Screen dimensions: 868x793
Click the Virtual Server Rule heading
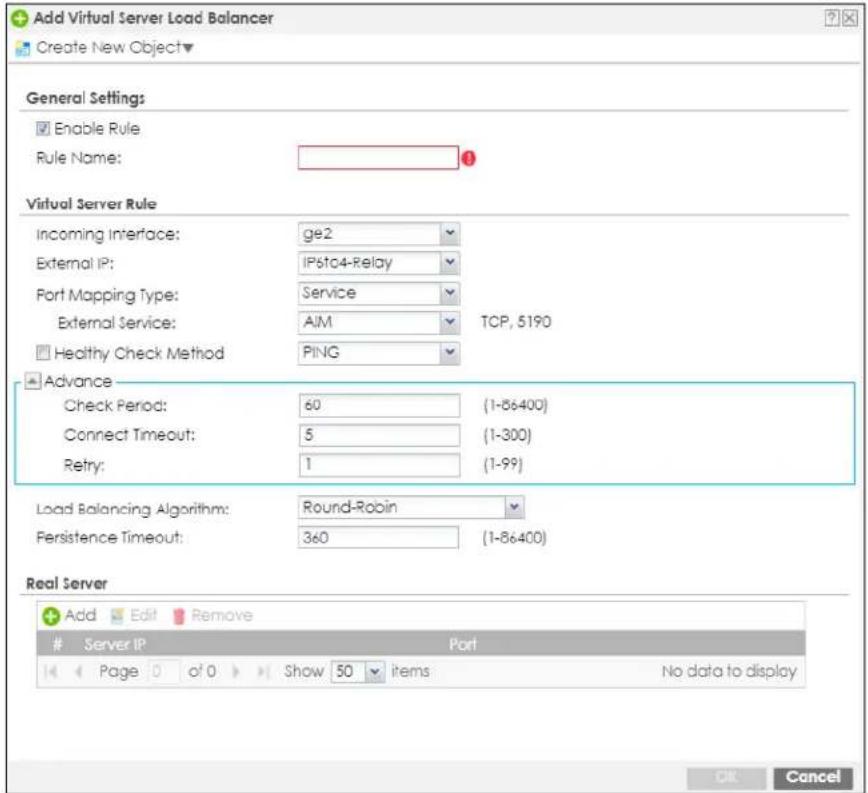pyautogui.click(x=91, y=204)
